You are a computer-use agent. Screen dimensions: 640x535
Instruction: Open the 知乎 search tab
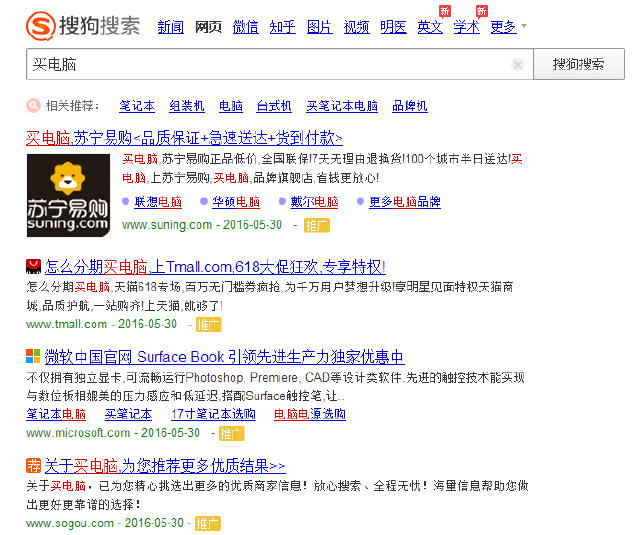(x=282, y=27)
